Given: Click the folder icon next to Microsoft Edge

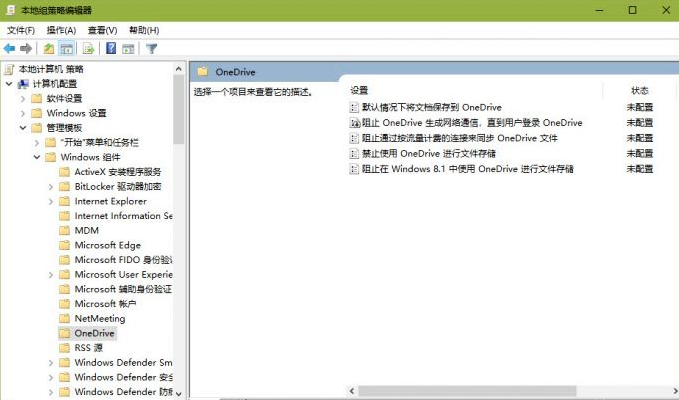Looking at the screenshot, I should (x=64, y=245).
